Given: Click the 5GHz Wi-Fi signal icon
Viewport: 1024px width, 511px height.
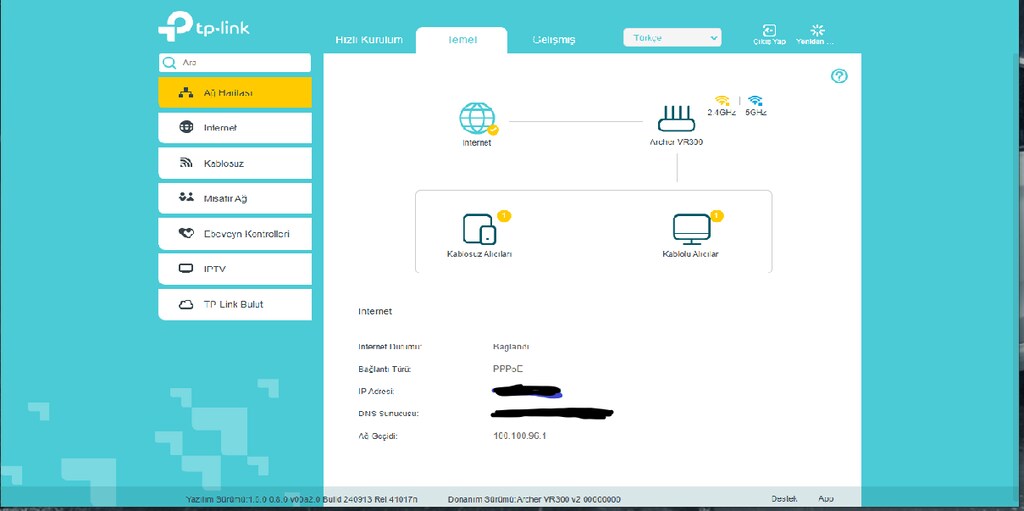Looking at the screenshot, I should (755, 101).
